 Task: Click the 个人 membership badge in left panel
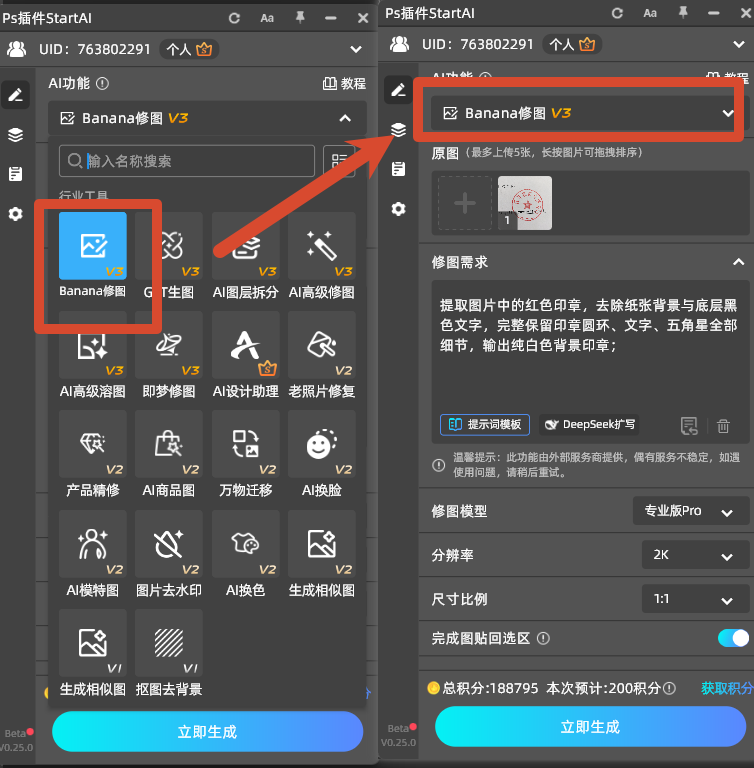[x=189, y=49]
